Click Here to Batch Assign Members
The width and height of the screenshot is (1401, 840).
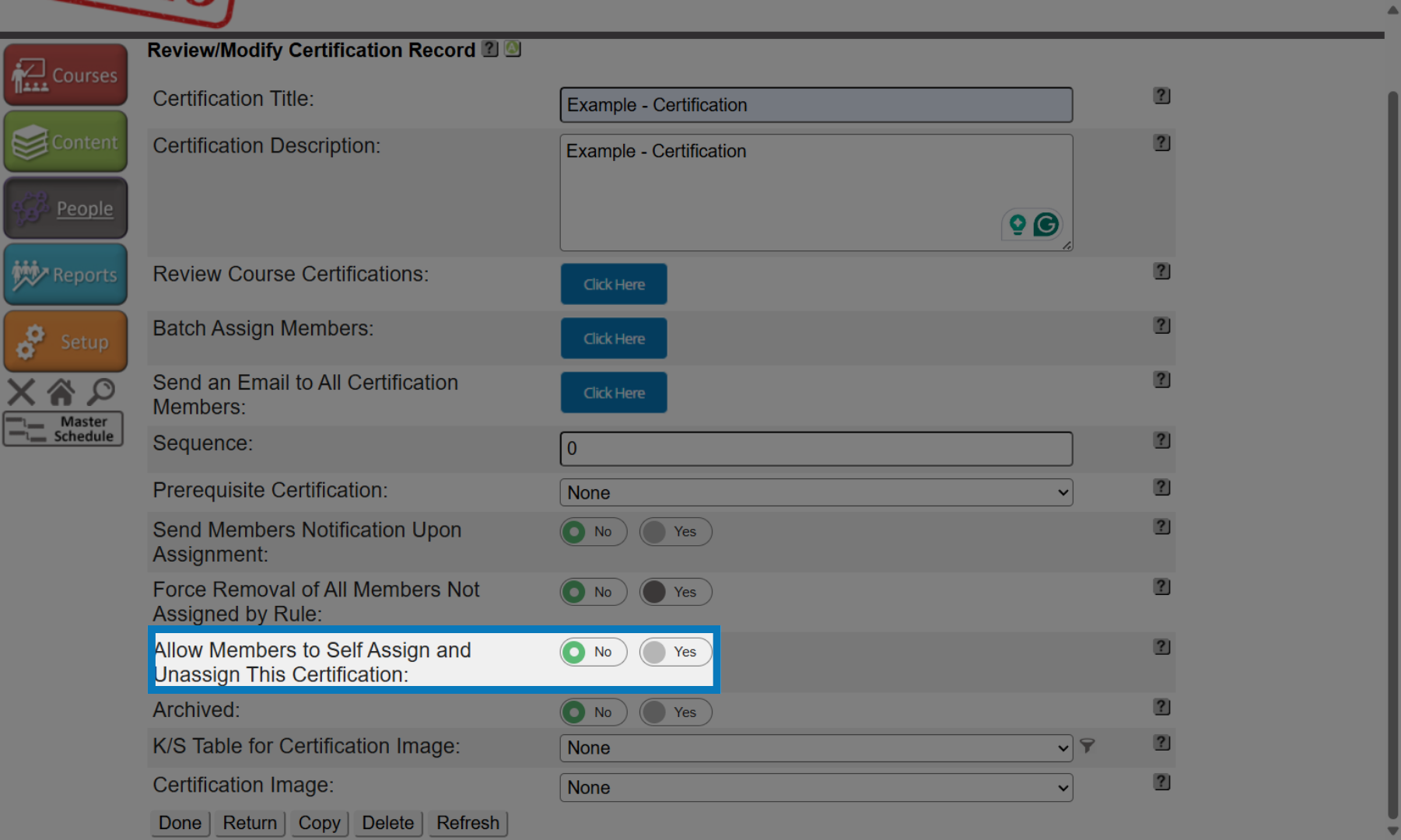pos(614,338)
